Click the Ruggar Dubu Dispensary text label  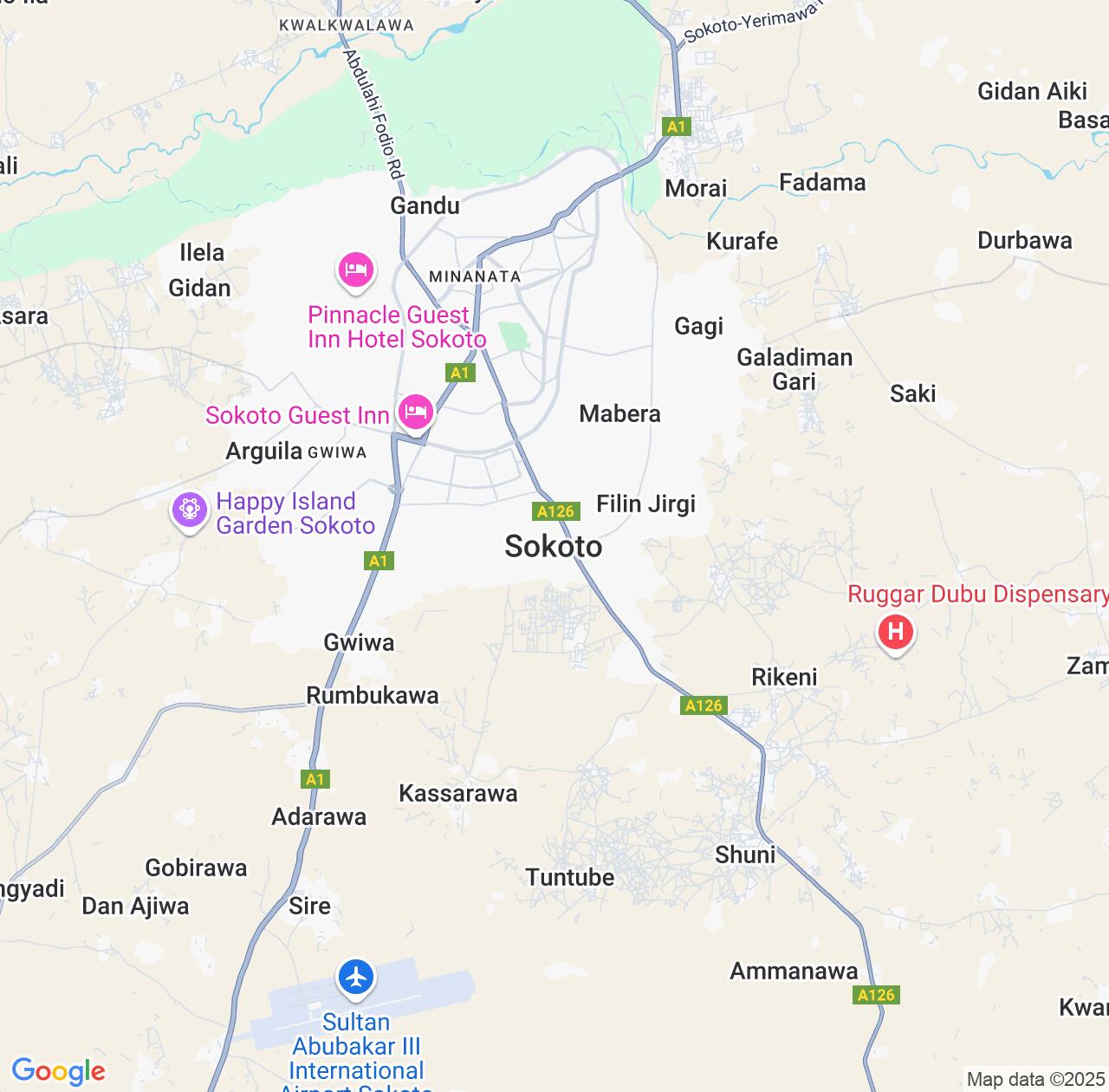click(x=978, y=595)
